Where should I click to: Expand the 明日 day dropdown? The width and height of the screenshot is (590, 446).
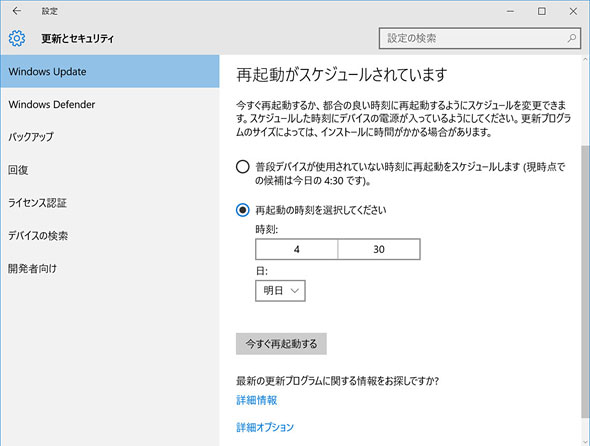[x=280, y=291]
